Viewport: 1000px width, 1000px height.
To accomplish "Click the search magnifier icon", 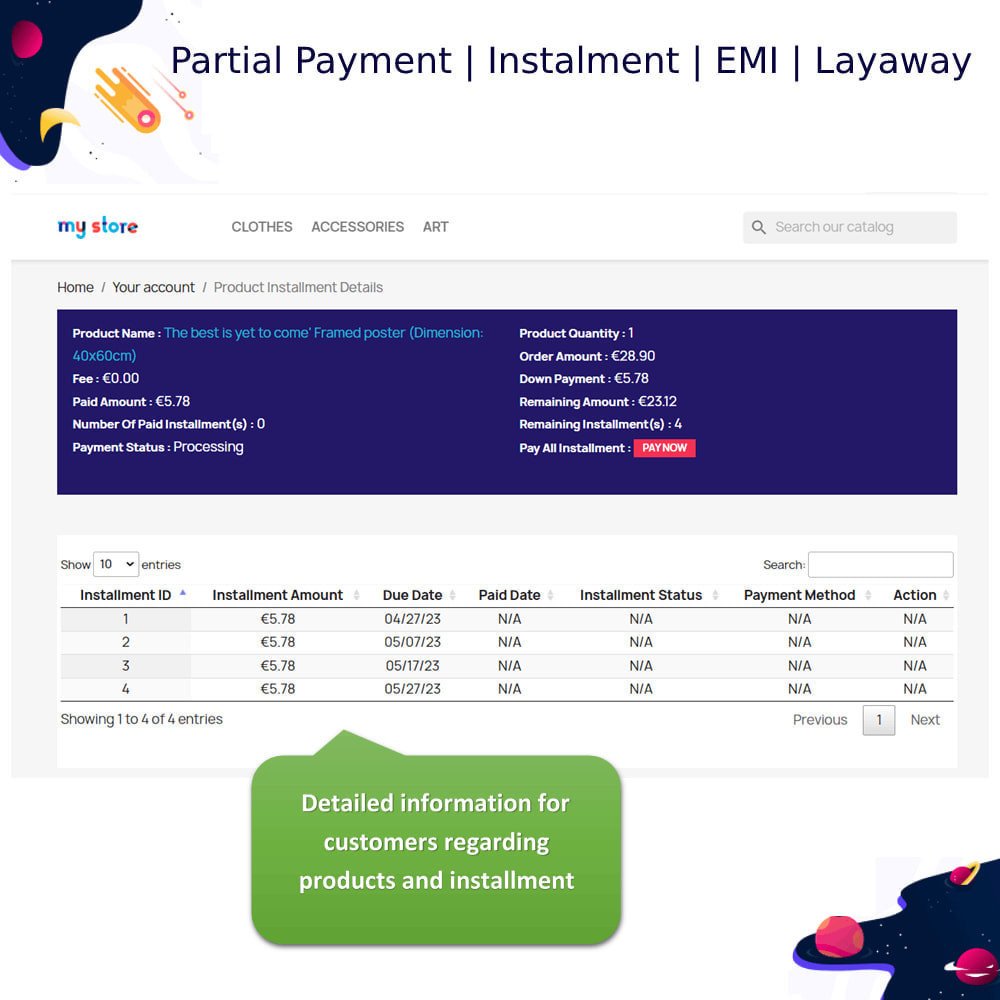I will point(758,227).
